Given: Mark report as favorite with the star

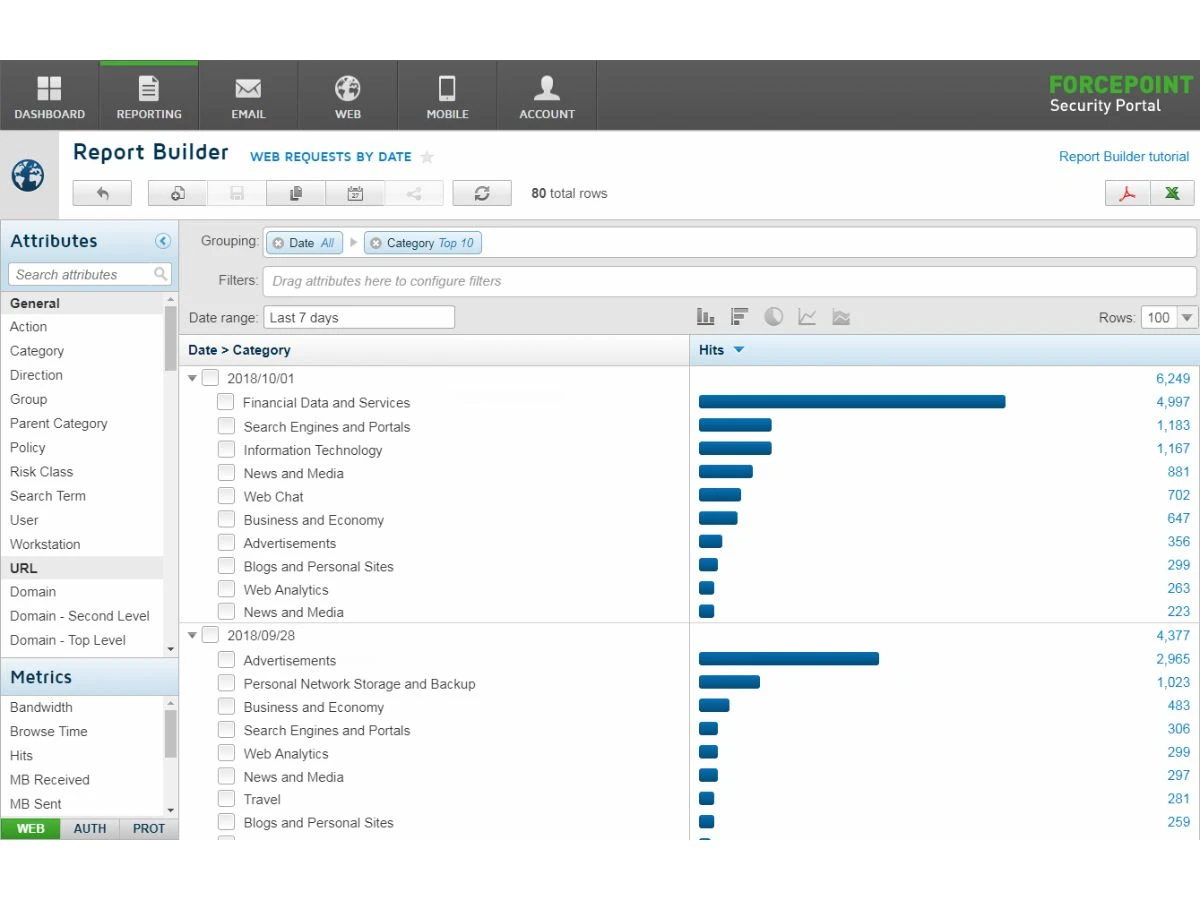Looking at the screenshot, I should point(427,157).
